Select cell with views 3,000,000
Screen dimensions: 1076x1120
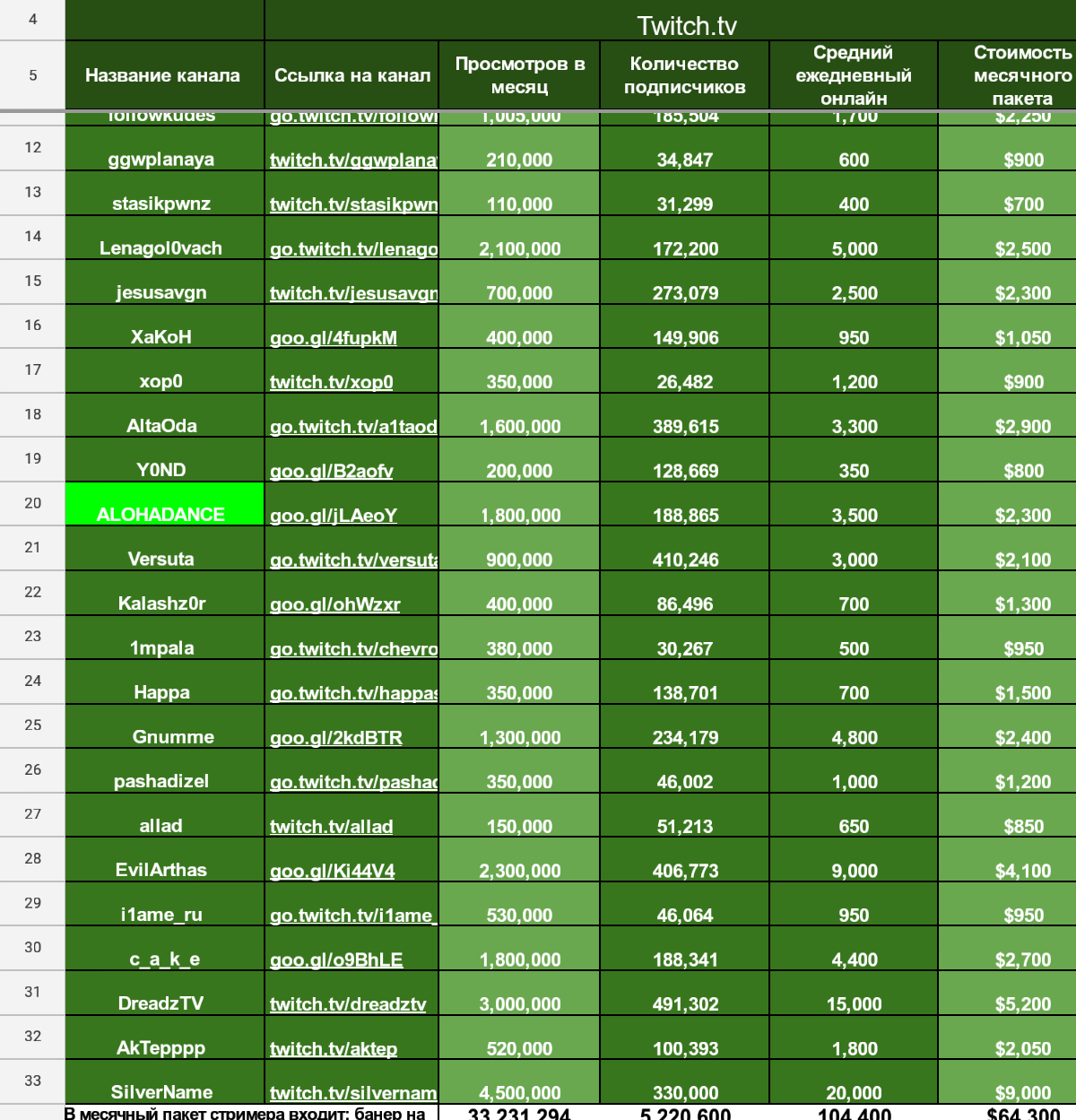(520, 994)
